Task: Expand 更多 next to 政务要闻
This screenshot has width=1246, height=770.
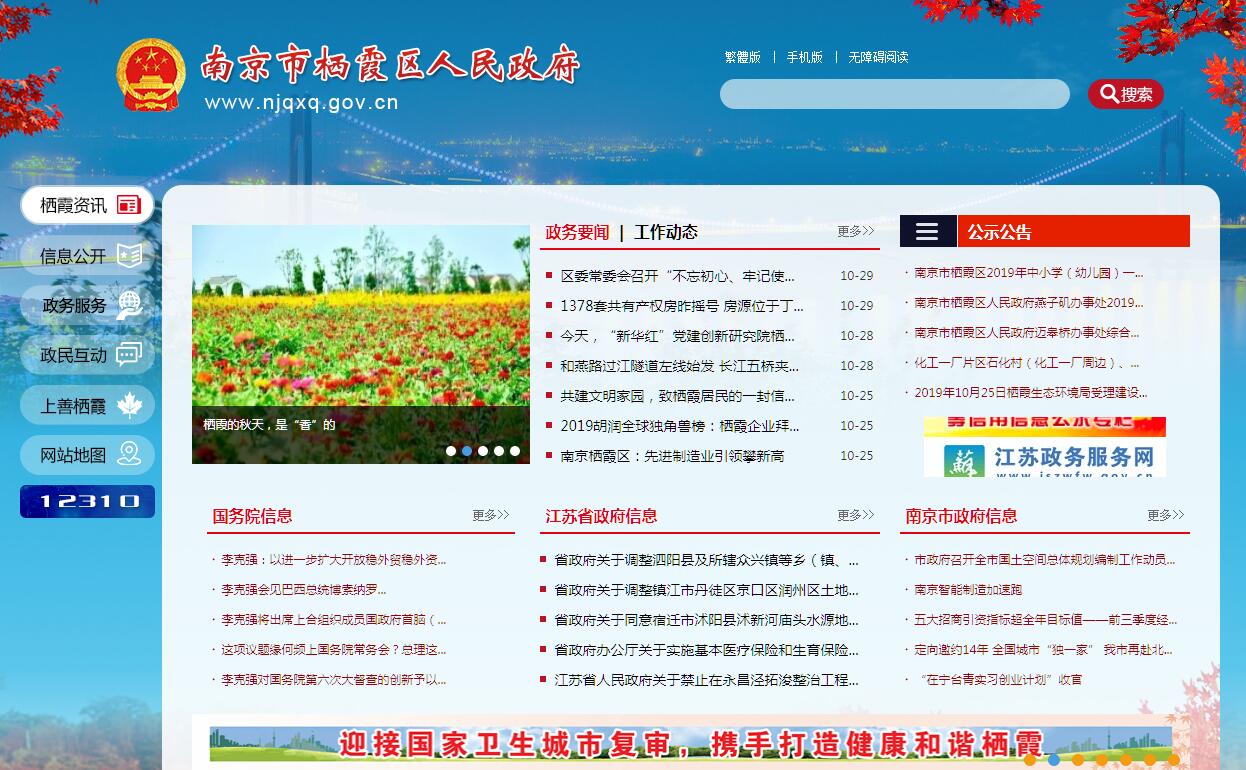Action: (x=855, y=231)
